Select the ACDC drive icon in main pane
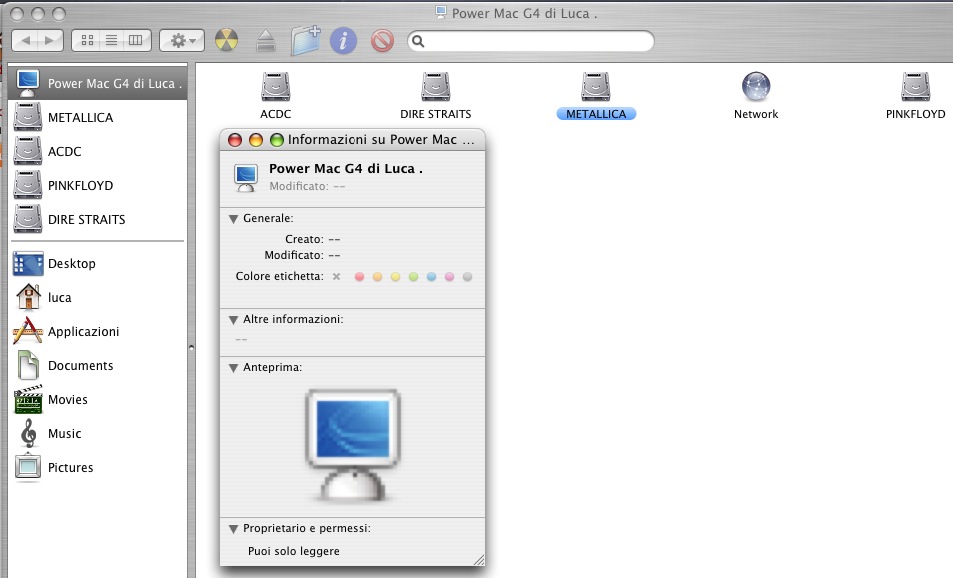The width and height of the screenshot is (953, 578). coord(276,87)
